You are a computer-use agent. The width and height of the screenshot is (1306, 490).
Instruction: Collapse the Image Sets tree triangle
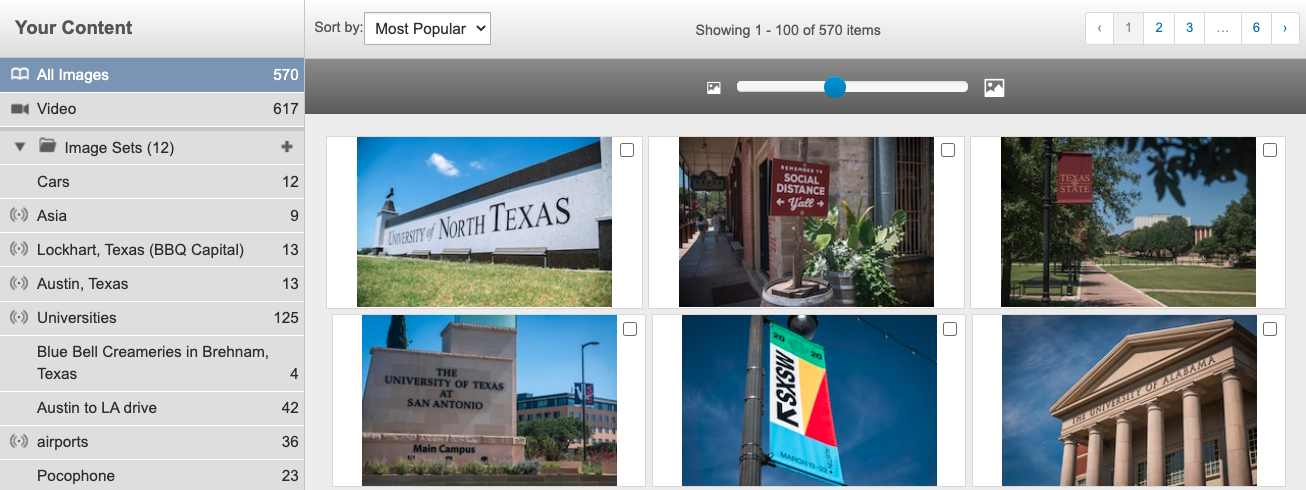pyautogui.click(x=20, y=147)
